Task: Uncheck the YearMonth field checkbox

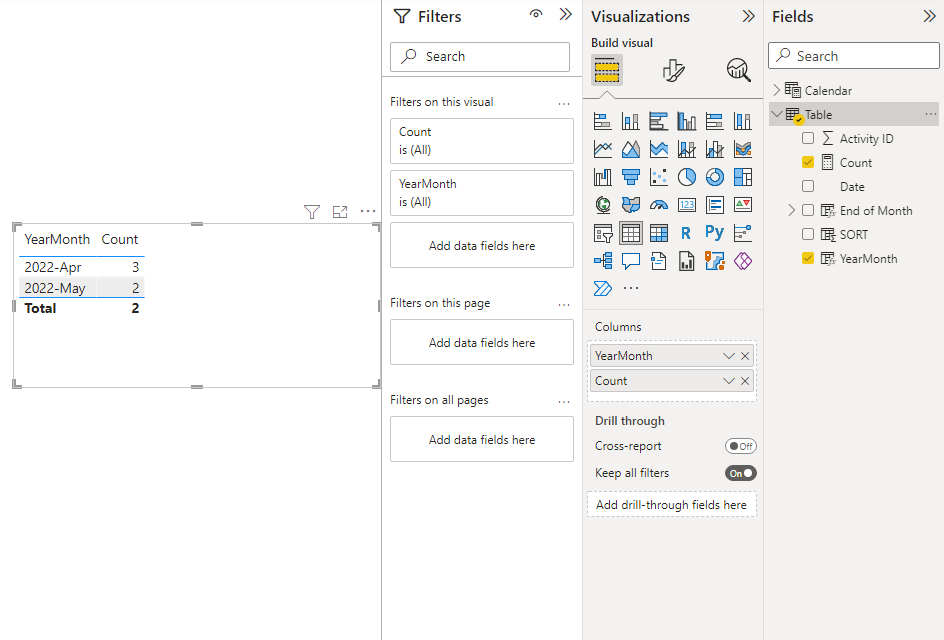Action: [x=808, y=258]
